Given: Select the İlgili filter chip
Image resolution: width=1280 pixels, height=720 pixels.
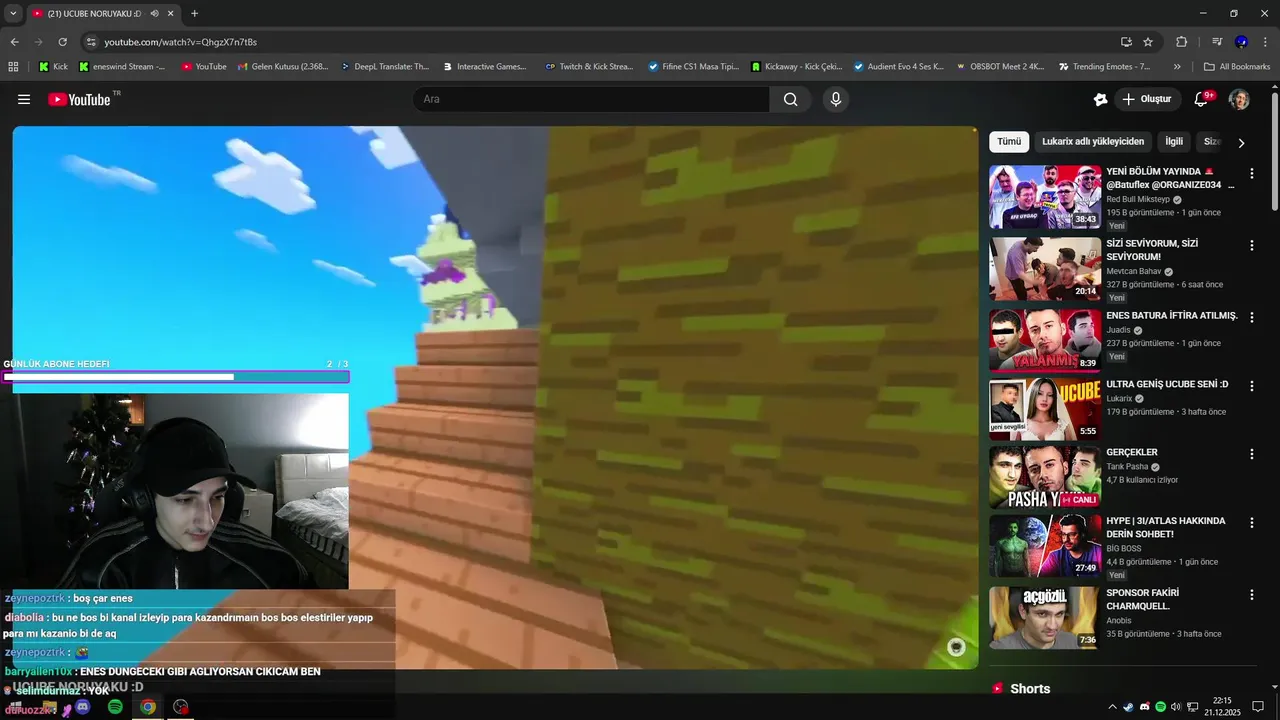Looking at the screenshot, I should (x=1174, y=142).
